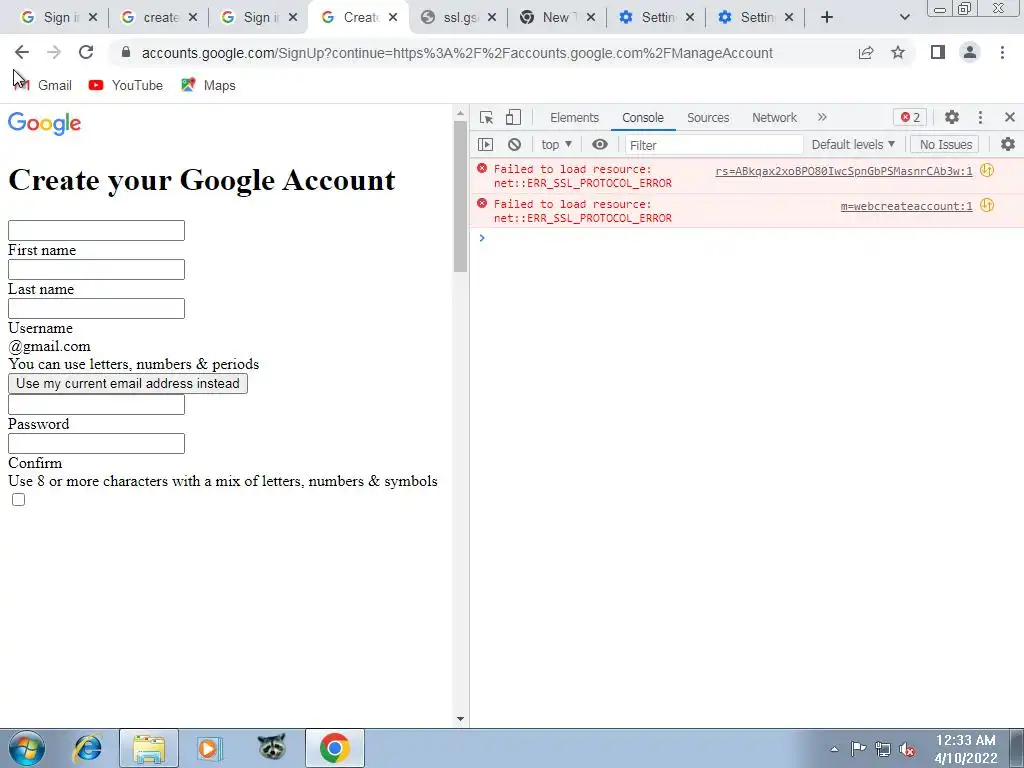The height and width of the screenshot is (768, 1024).
Task: Switch to the Network tab
Action: tap(775, 118)
